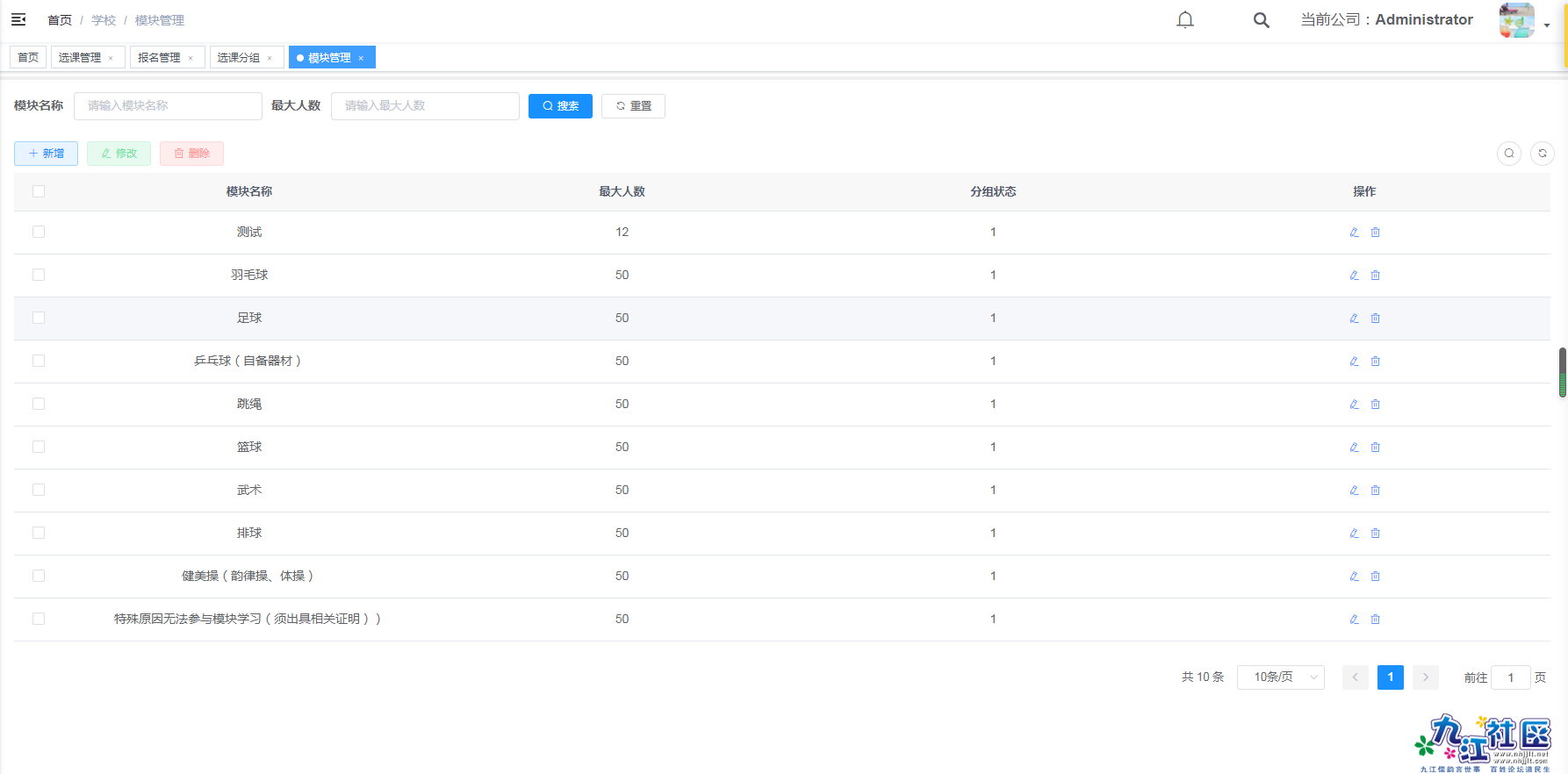
Task: Tick the checkbox next to 篮球
Action: [x=39, y=447]
